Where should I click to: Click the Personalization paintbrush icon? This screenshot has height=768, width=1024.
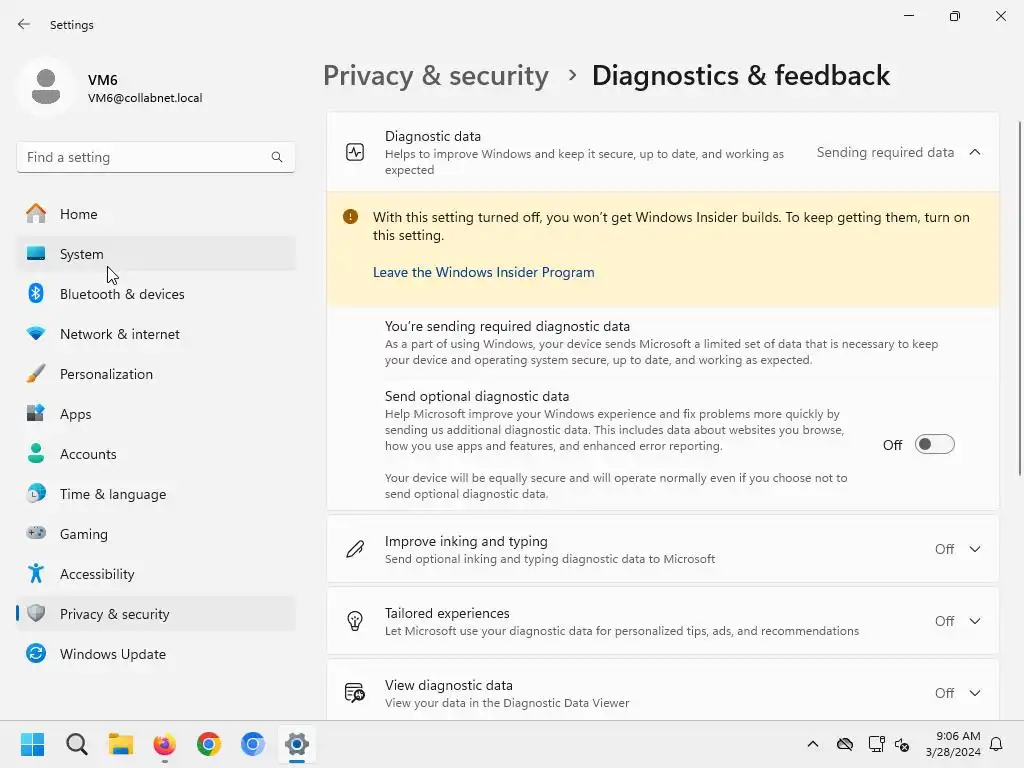tap(36, 374)
